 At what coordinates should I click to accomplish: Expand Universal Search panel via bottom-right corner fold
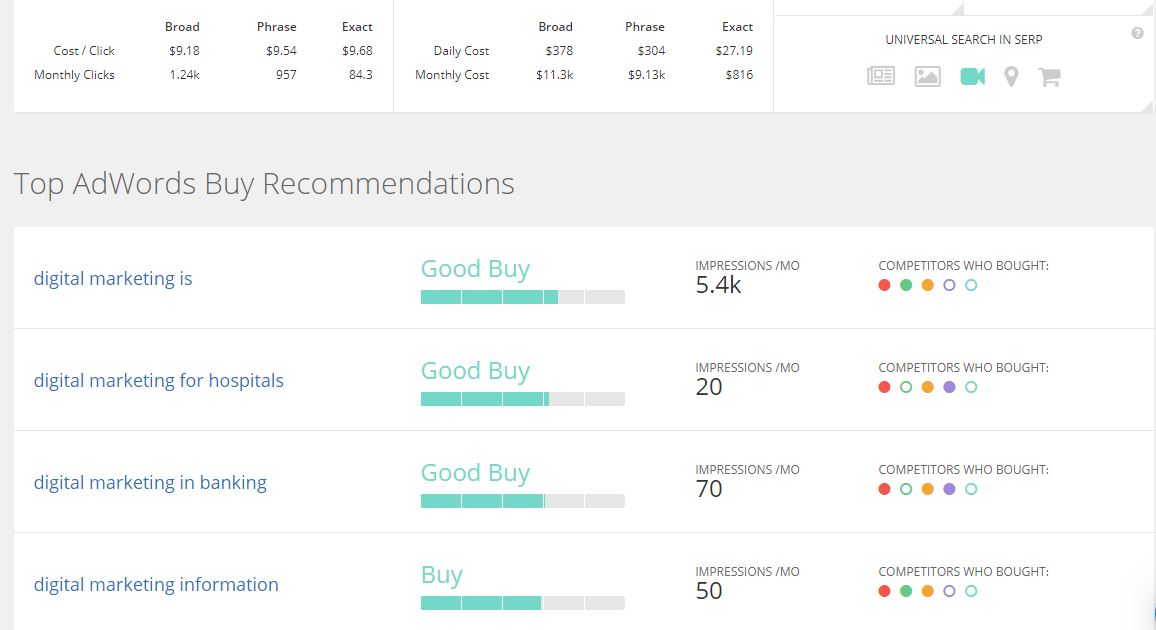pos(1148,105)
